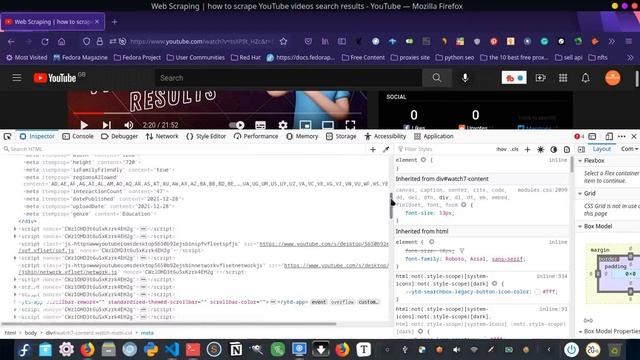
Task: Open the YouTube guide hamburger menu
Action: (x=17, y=78)
